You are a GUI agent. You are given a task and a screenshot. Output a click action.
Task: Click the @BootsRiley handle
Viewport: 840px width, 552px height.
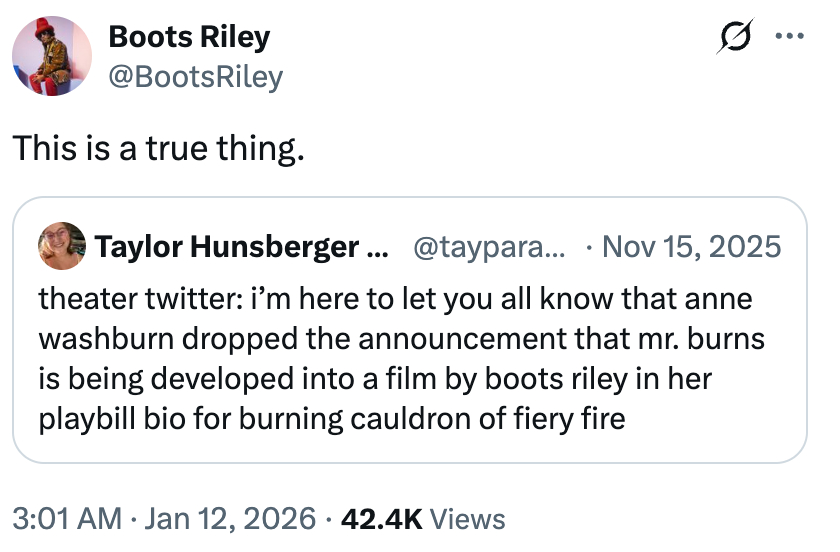click(195, 76)
